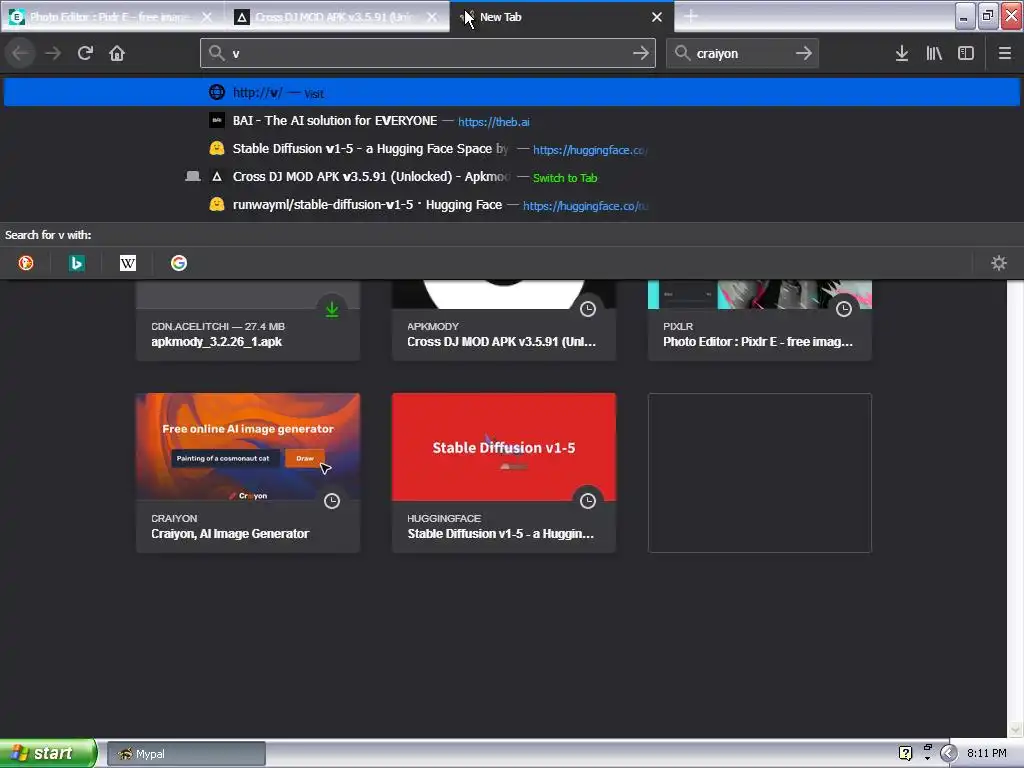Image resolution: width=1024 pixels, height=768 pixels.
Task: Open the home page via house icon
Action: [x=117, y=53]
